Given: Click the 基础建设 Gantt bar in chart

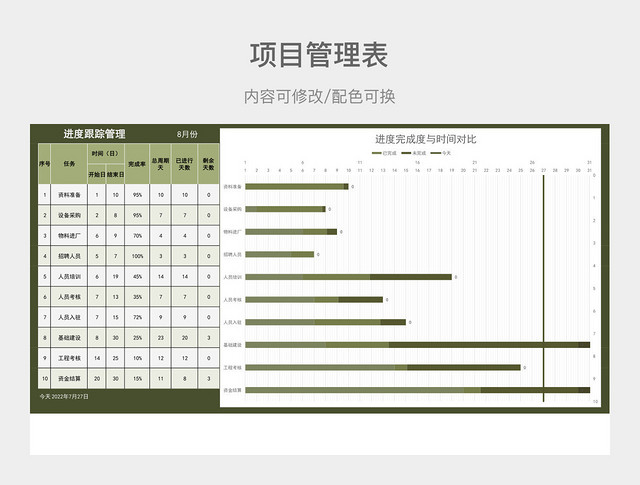Looking at the screenshot, I should (418, 345).
